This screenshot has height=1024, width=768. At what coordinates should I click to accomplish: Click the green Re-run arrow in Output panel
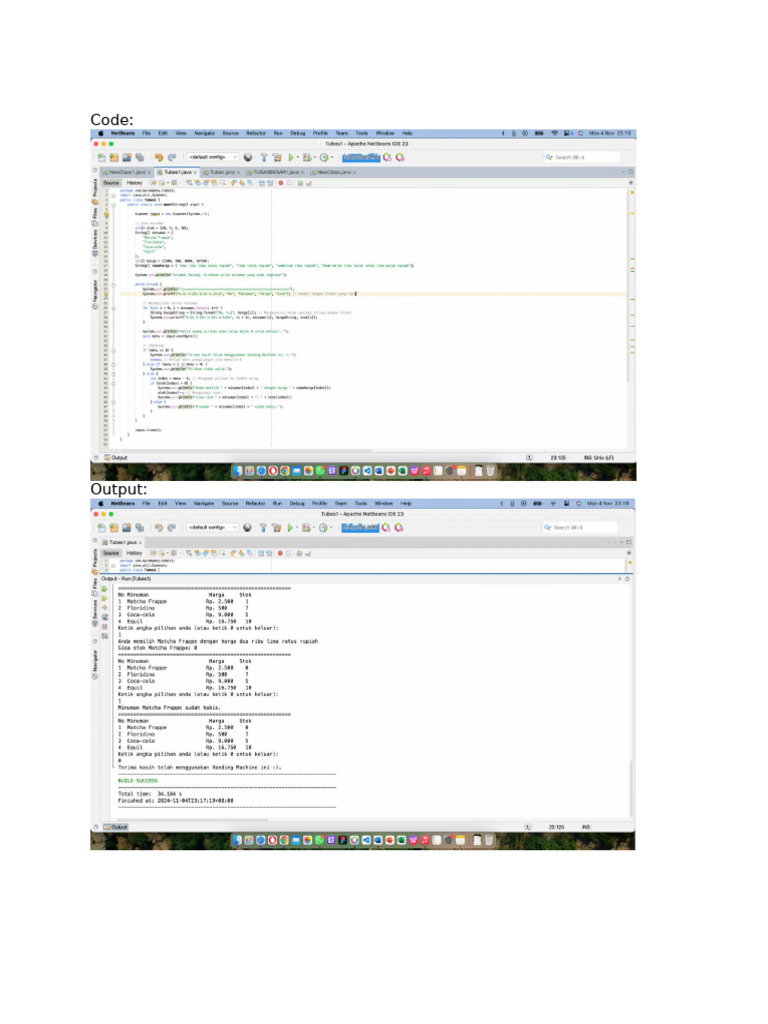[104, 589]
